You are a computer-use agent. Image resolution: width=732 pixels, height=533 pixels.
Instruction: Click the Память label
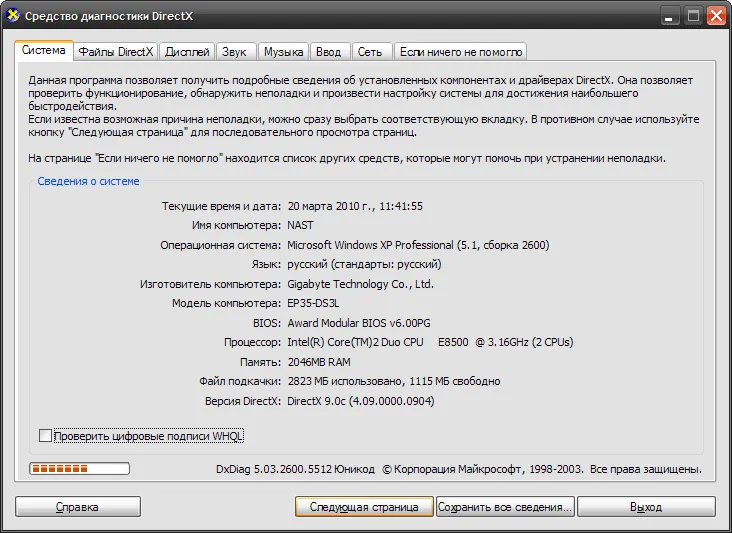[260, 362]
